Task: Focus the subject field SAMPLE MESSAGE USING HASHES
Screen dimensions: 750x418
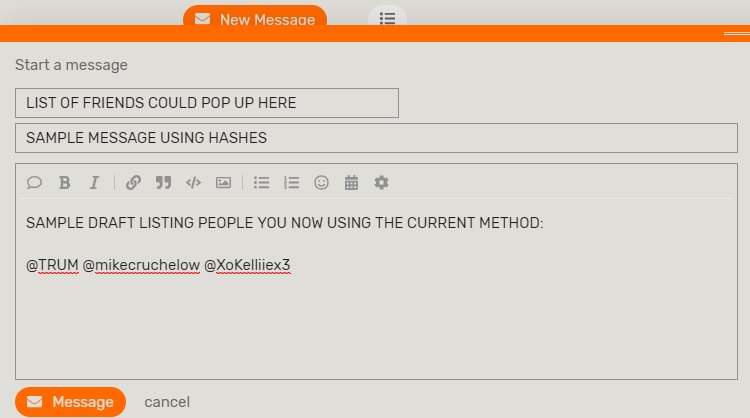Action: click(376, 138)
